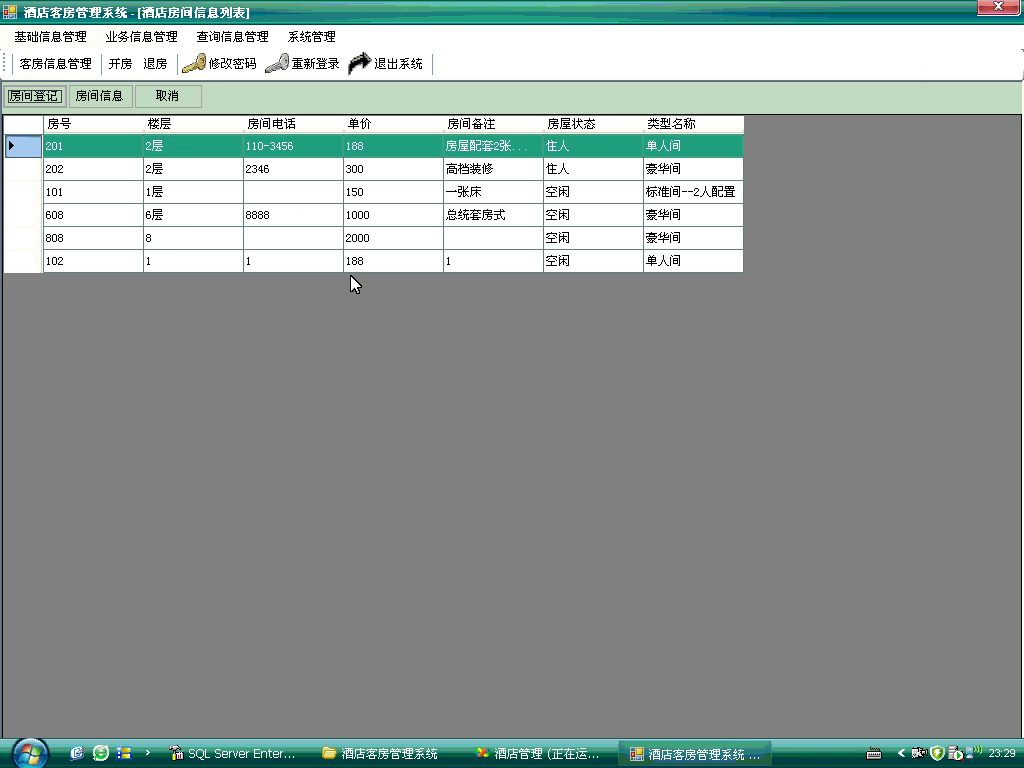Sort by 类型名称 column header
The image size is (1024, 768).
coord(693,123)
